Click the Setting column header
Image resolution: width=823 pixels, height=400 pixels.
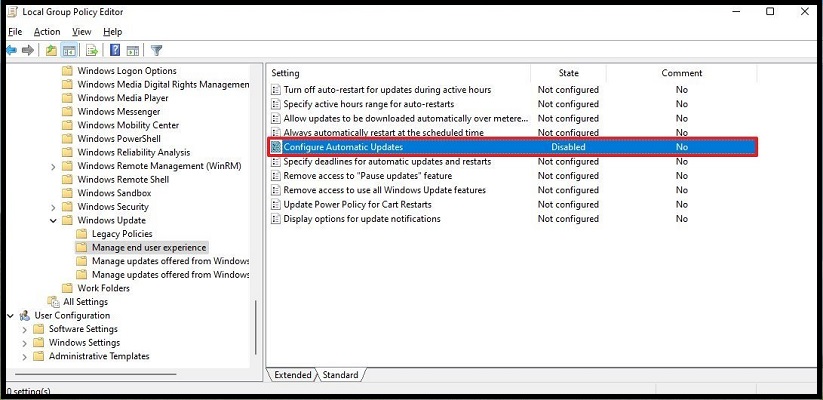[286, 73]
